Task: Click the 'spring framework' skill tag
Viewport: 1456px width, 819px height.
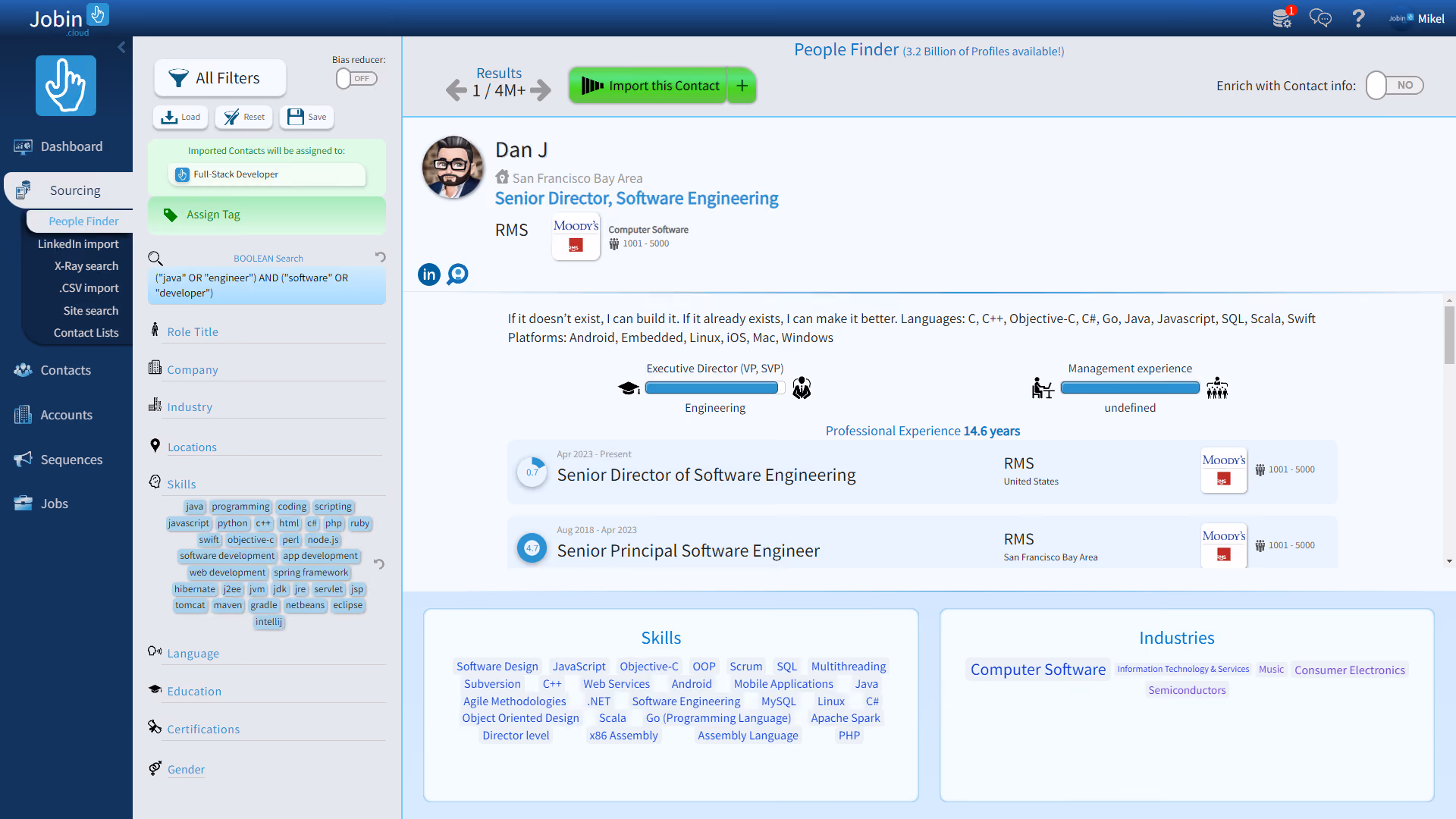Action: click(x=311, y=573)
